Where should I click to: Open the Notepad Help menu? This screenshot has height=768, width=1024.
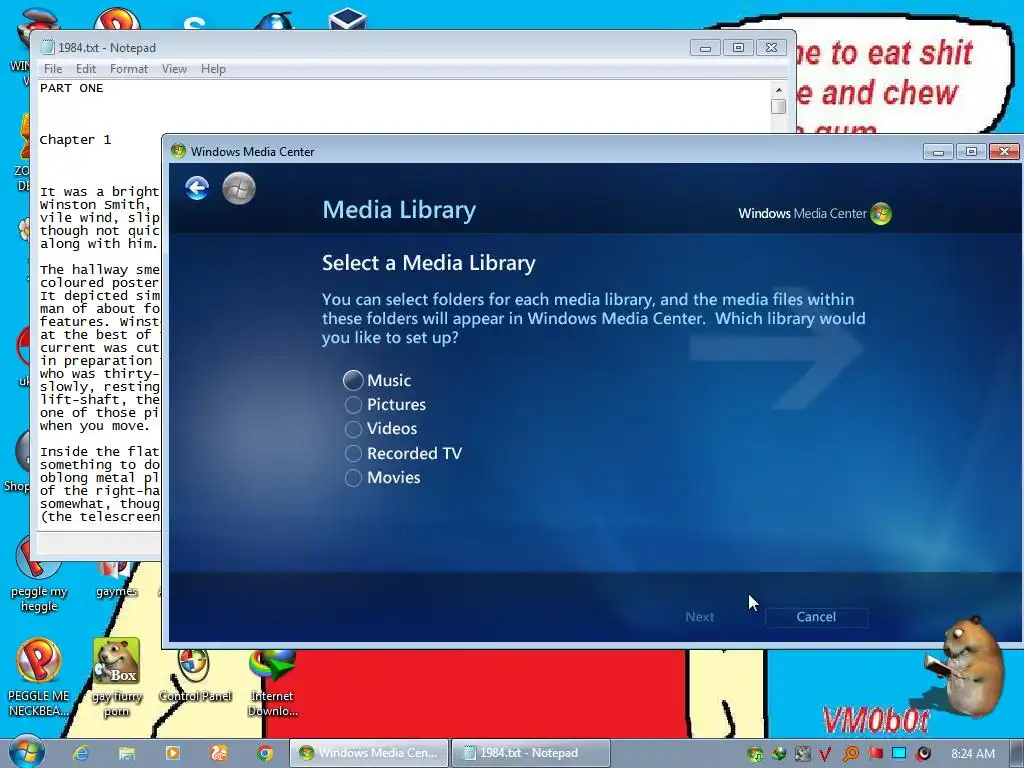213,69
